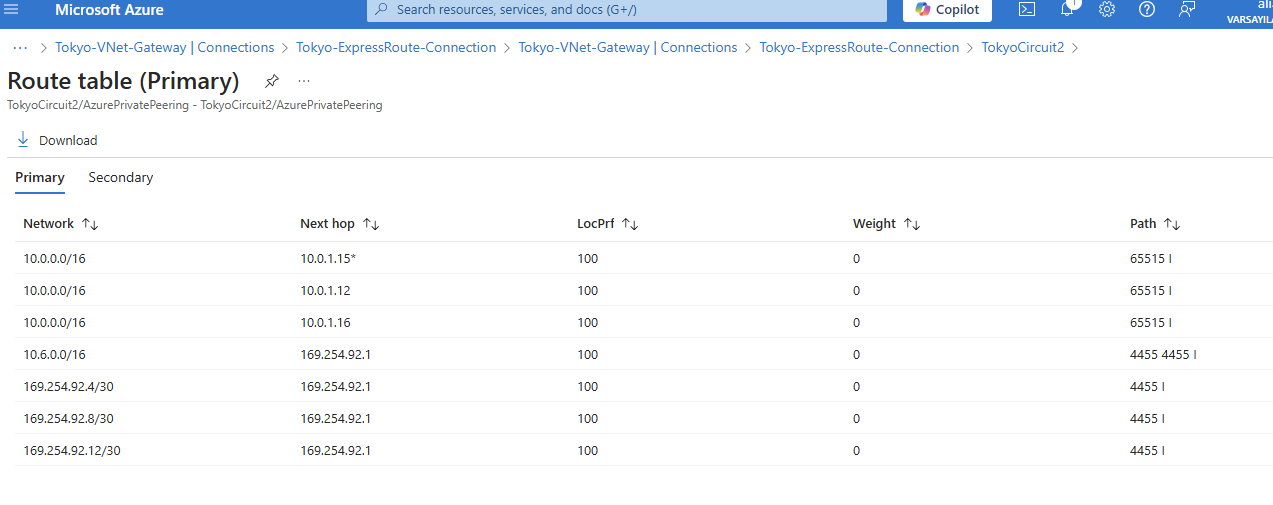Sort by the Network column arrows
The height and width of the screenshot is (505, 1273).
coord(90,224)
